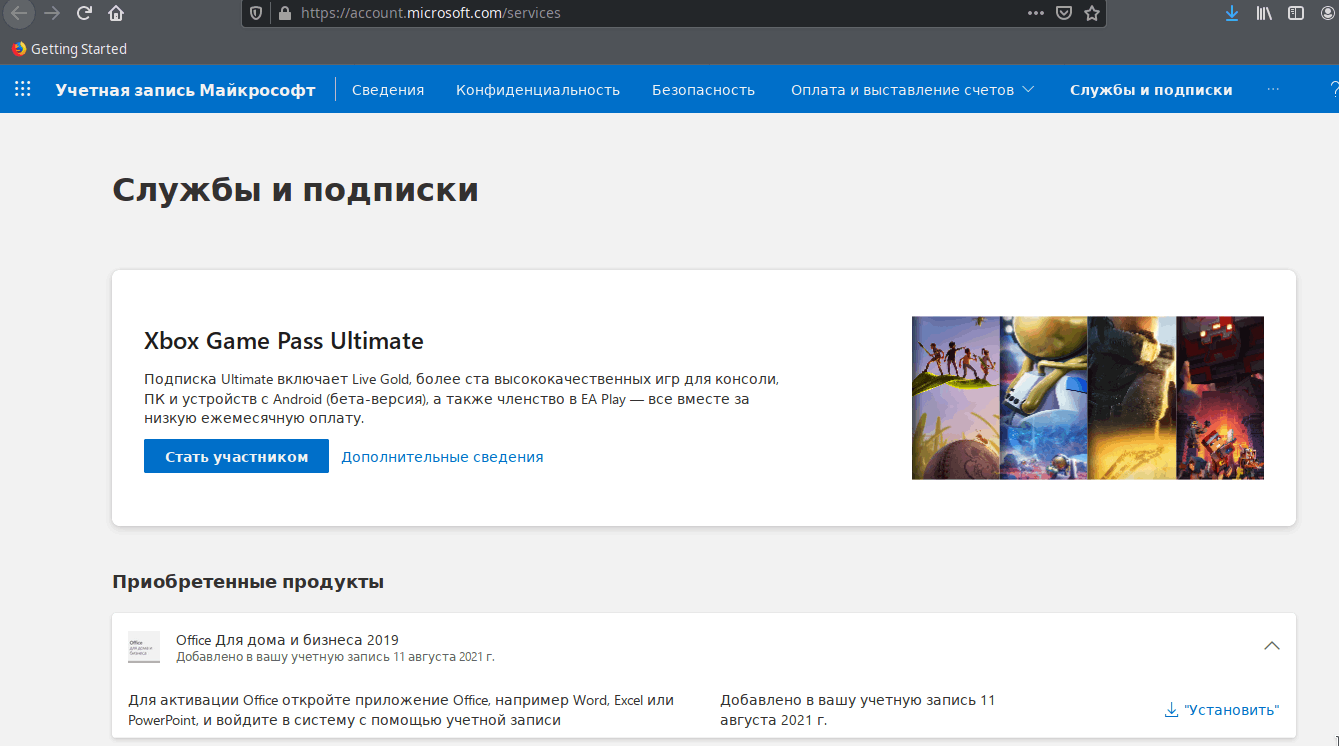Viewport: 1339px width, 746px height.
Task: Open the Учетная запись Майкрософт home link
Action: tap(185, 90)
